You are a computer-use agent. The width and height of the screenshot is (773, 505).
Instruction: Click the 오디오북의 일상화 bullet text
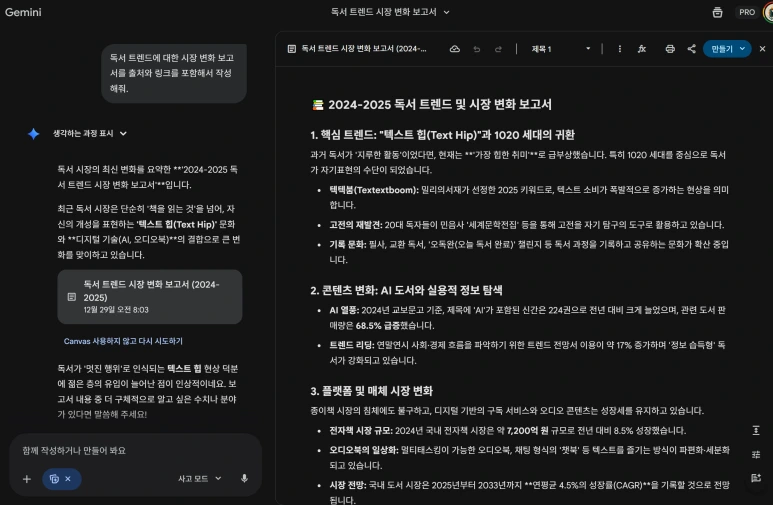pos(529,458)
